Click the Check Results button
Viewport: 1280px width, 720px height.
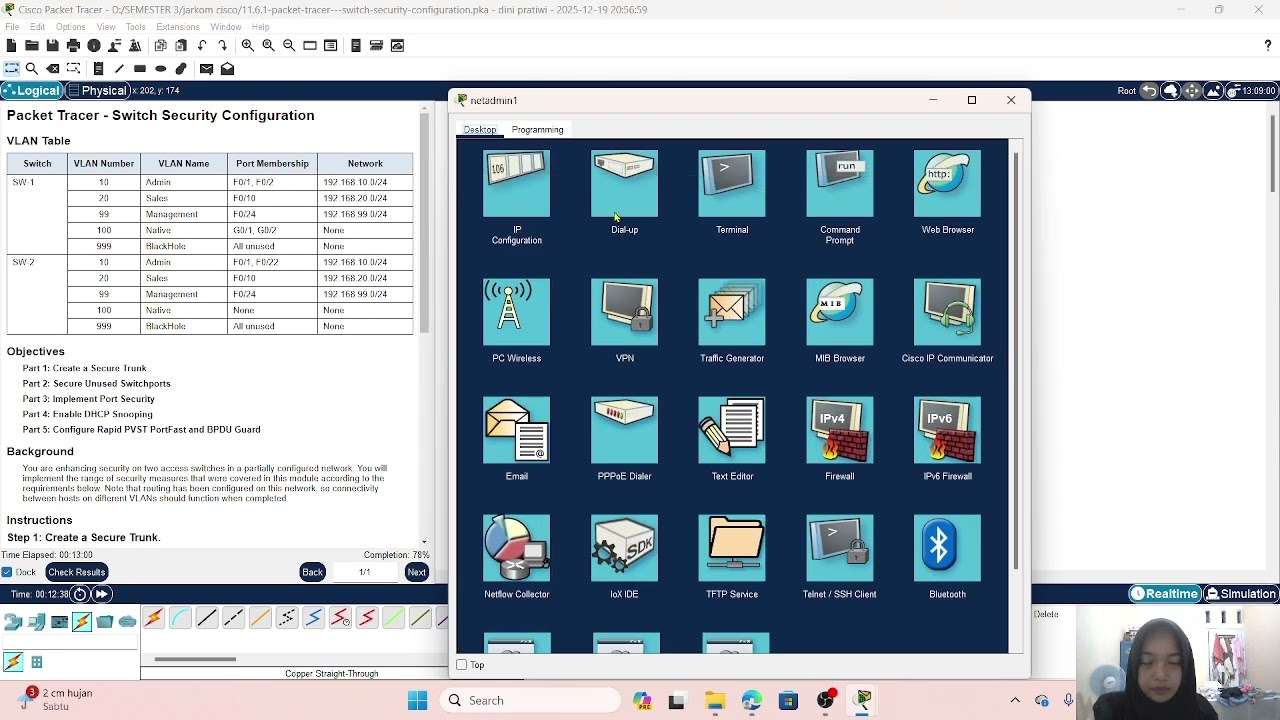click(x=76, y=572)
